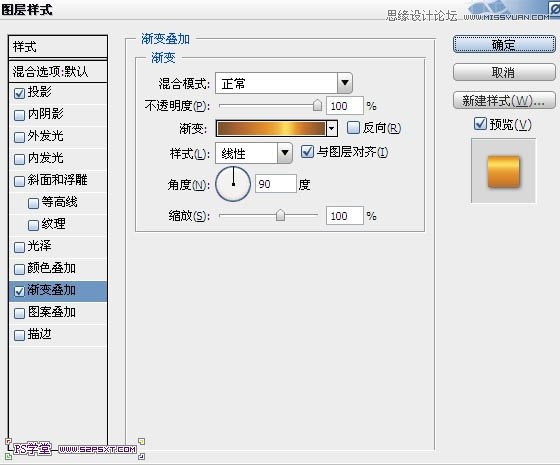Toggle the 预览(V) preview checkbox
The height and width of the screenshot is (465, 560).
point(480,124)
